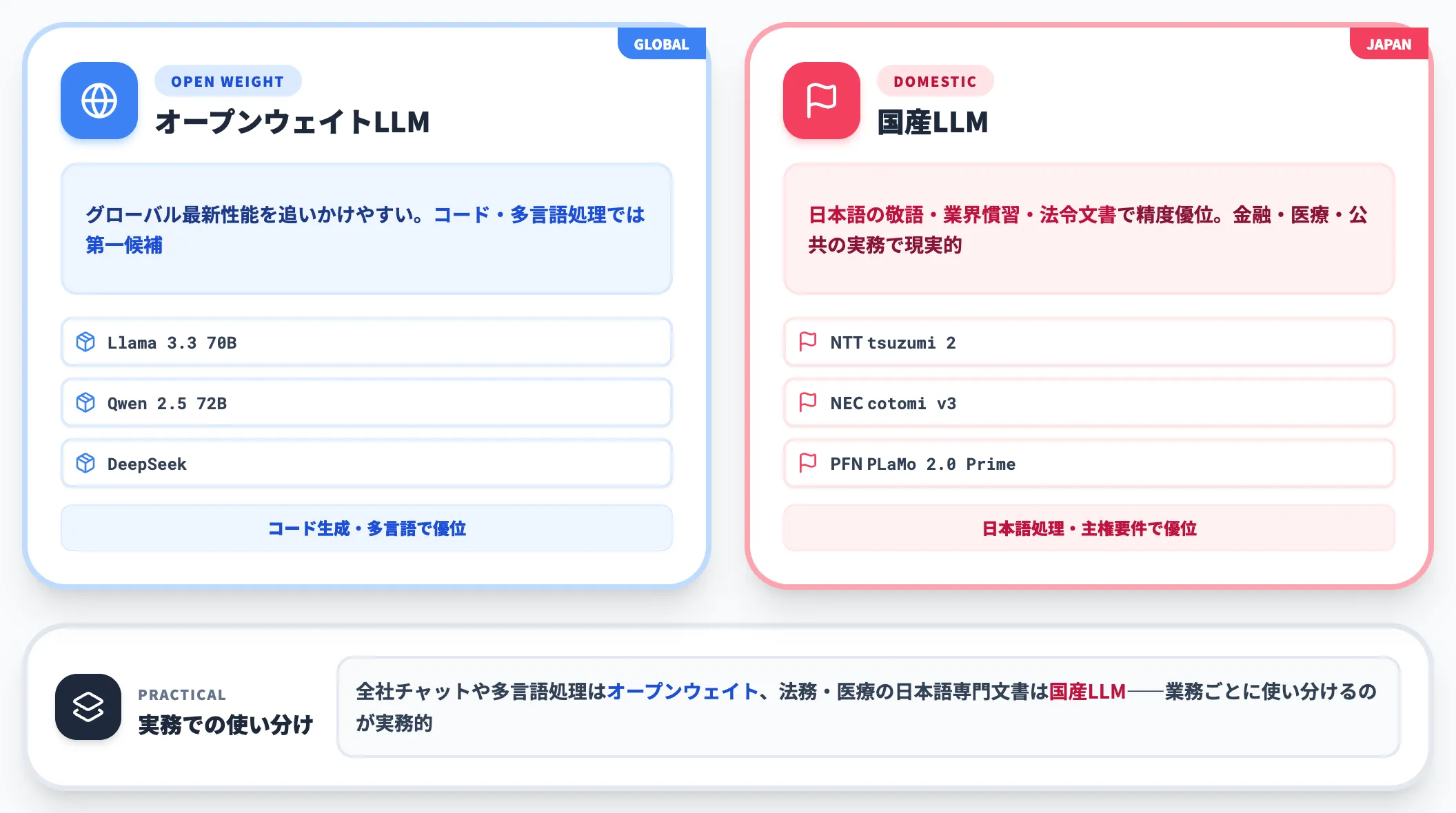Click the blue オープンウェイト text in summary
1456x813 pixels.
[x=683, y=691]
